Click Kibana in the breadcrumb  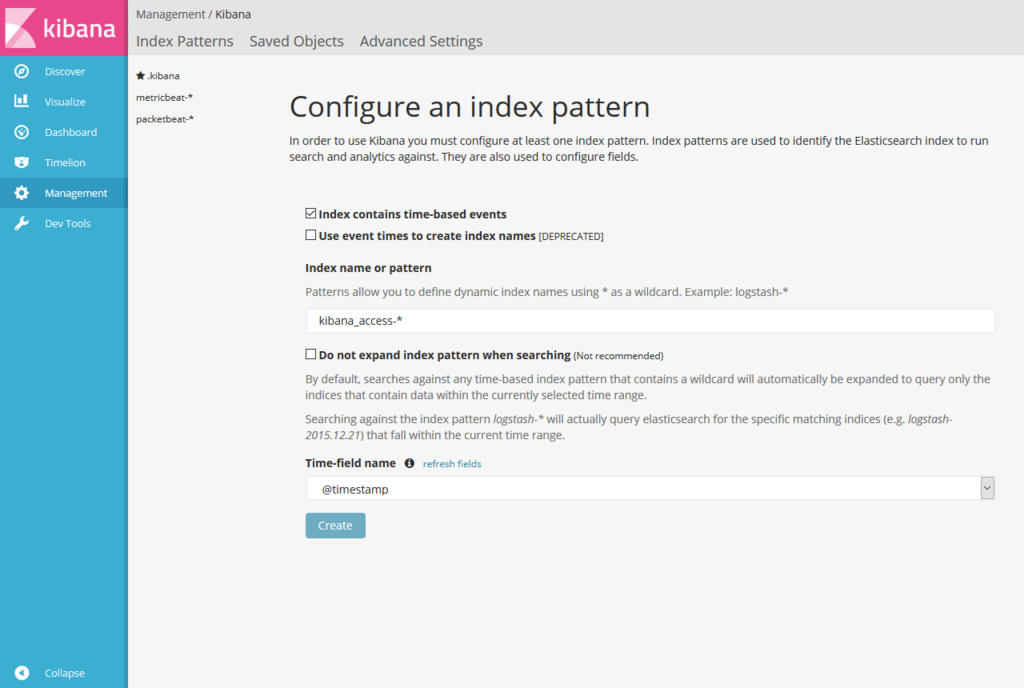[233, 14]
